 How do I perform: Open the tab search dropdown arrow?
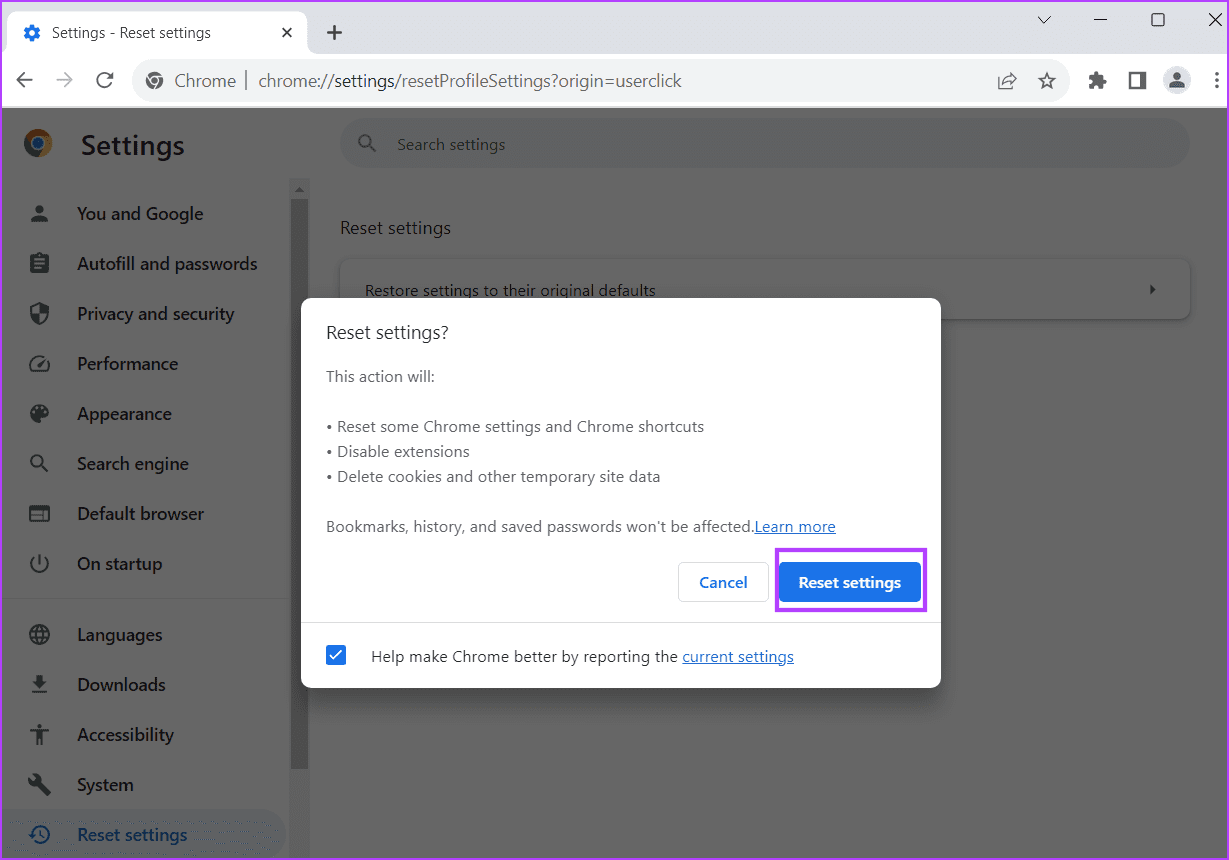click(1044, 19)
